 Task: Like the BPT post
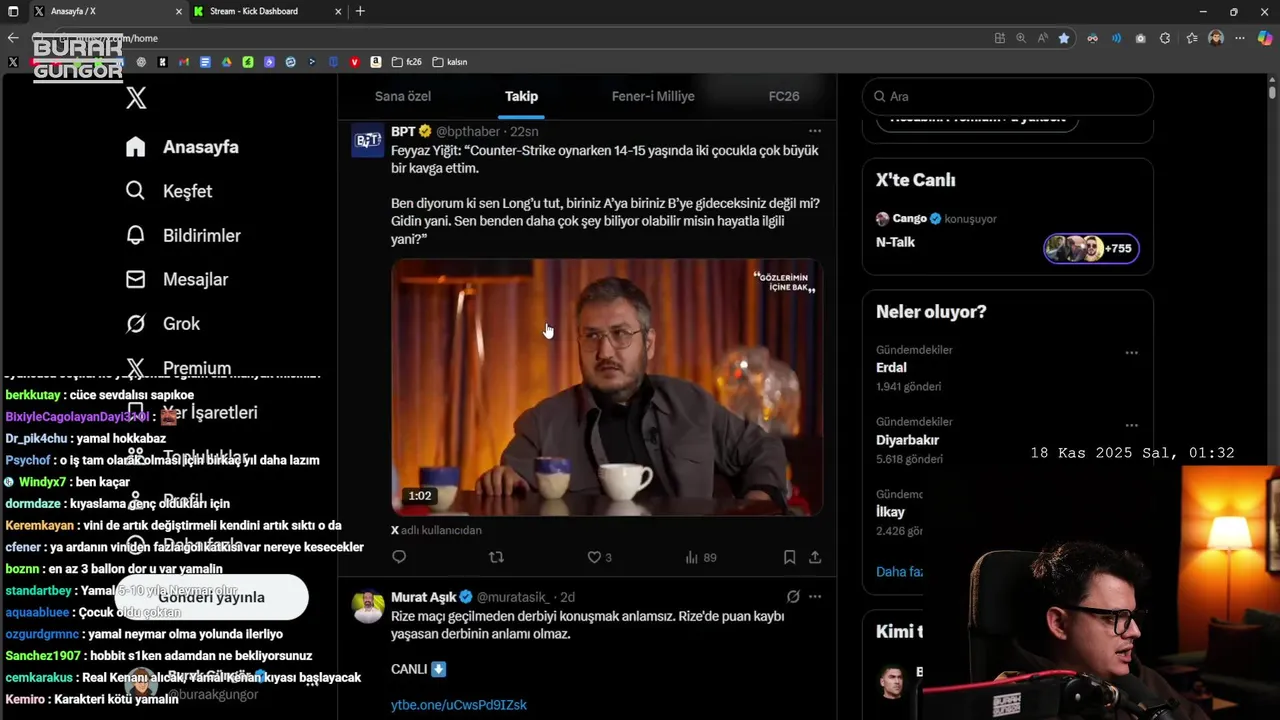599,557
